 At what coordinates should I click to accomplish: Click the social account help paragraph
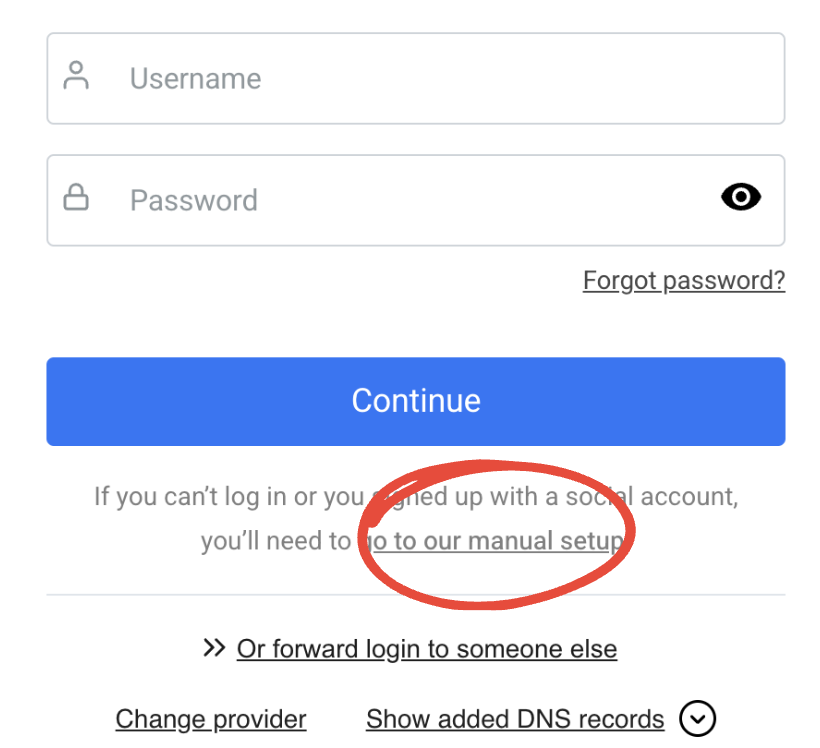tap(416, 518)
